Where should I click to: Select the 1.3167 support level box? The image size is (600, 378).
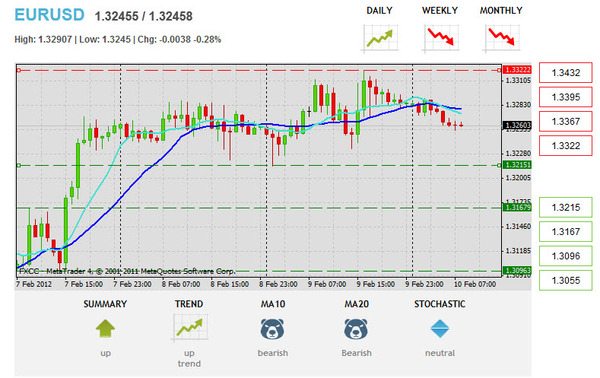pyautogui.click(x=566, y=231)
